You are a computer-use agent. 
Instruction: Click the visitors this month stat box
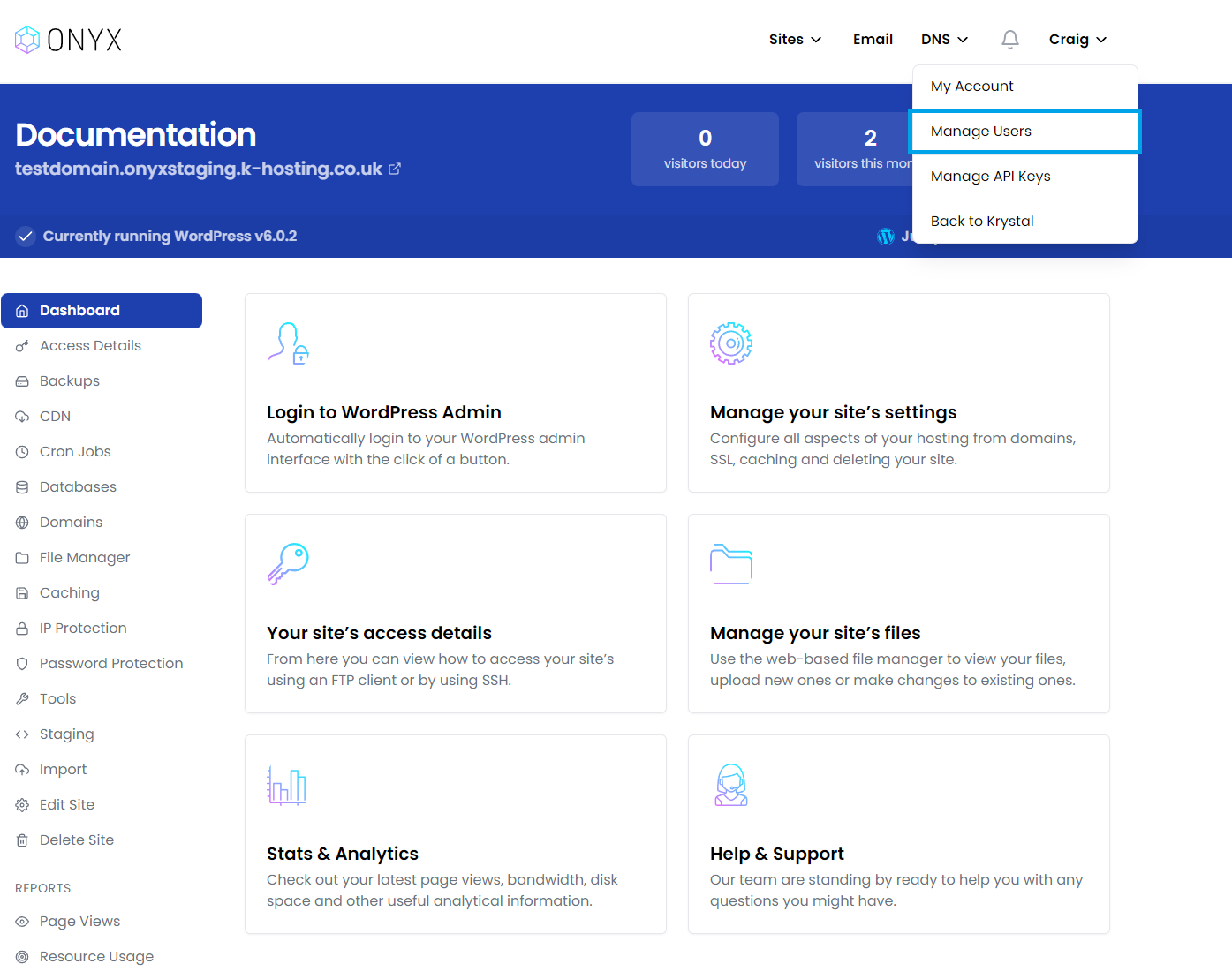click(855, 149)
